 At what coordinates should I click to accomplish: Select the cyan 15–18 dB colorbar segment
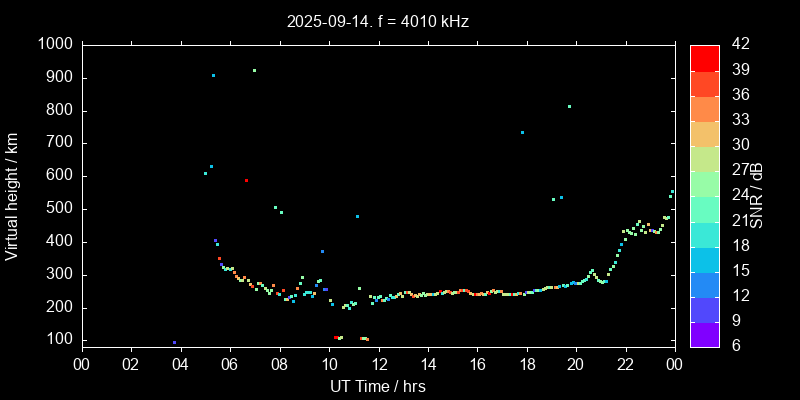[x=704, y=259]
